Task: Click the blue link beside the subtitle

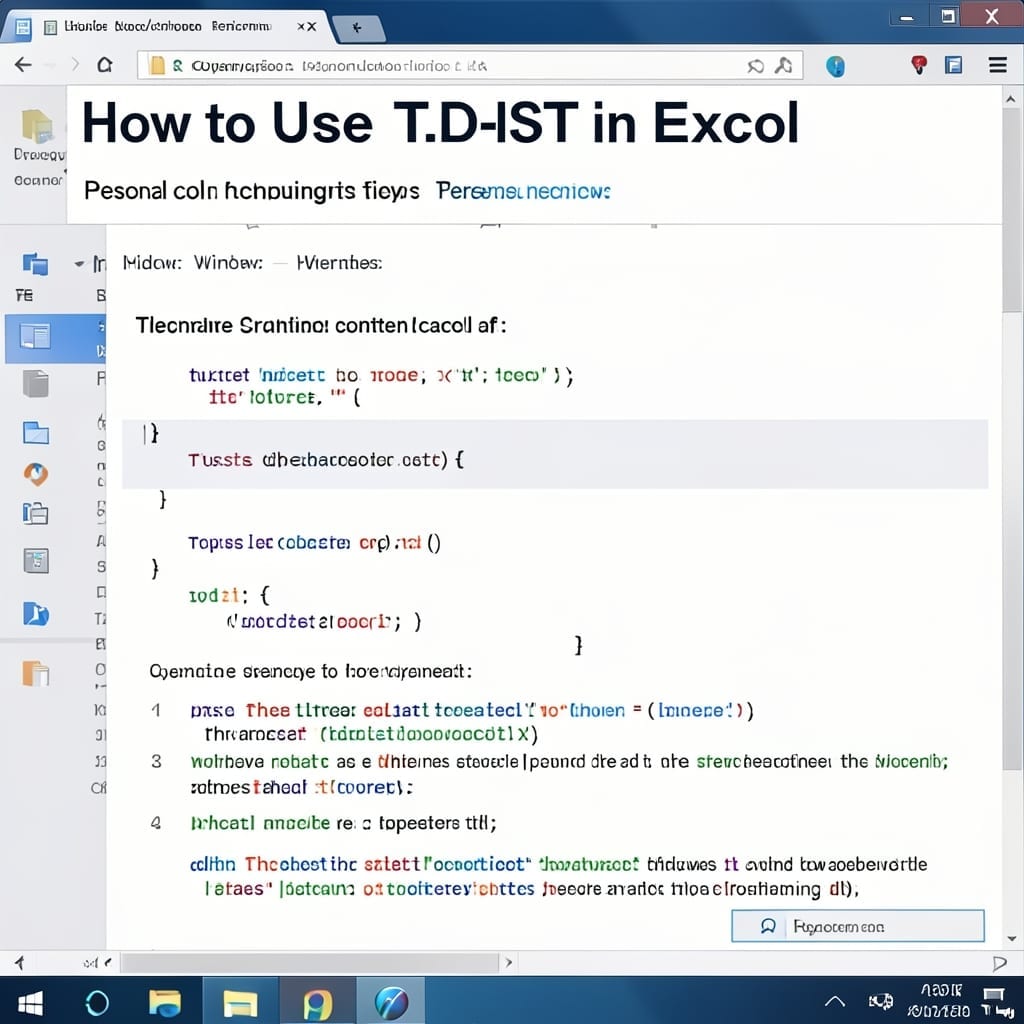Action: pyautogui.click(x=523, y=191)
